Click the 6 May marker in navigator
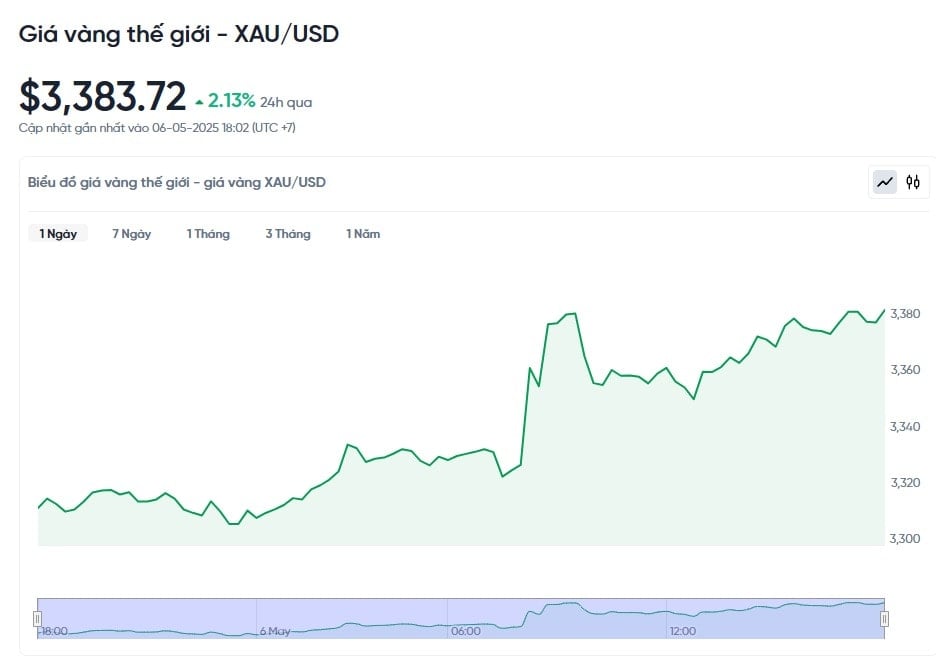The image size is (936, 660). click(x=275, y=631)
